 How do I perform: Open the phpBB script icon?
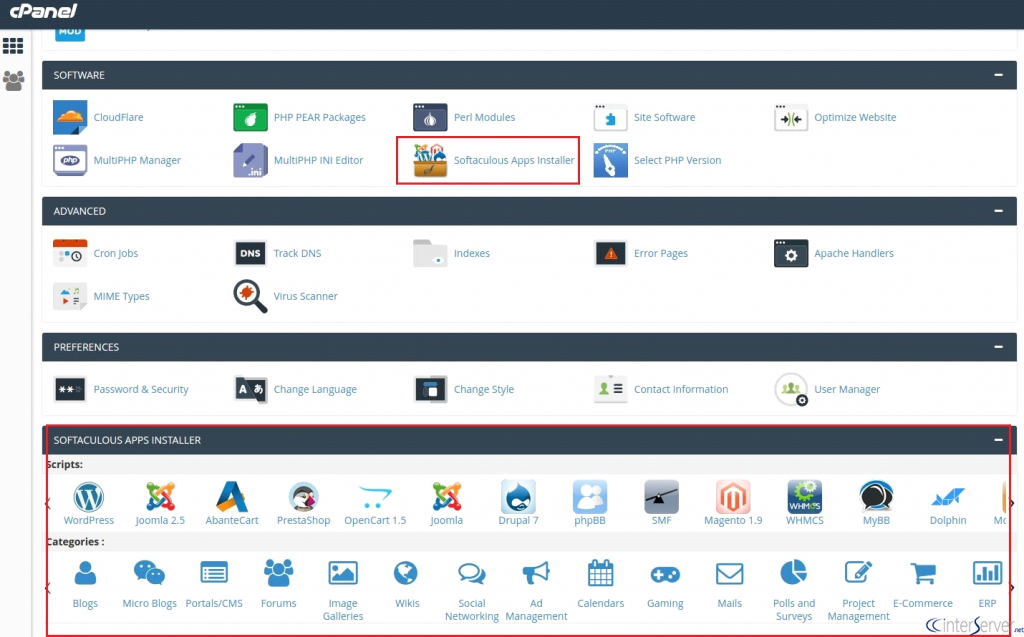pos(590,497)
